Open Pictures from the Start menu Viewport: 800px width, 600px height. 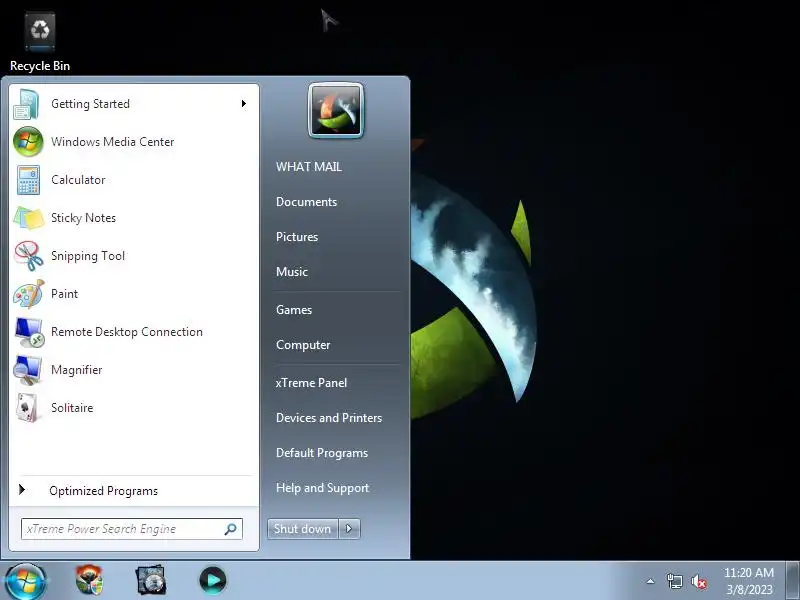point(297,237)
